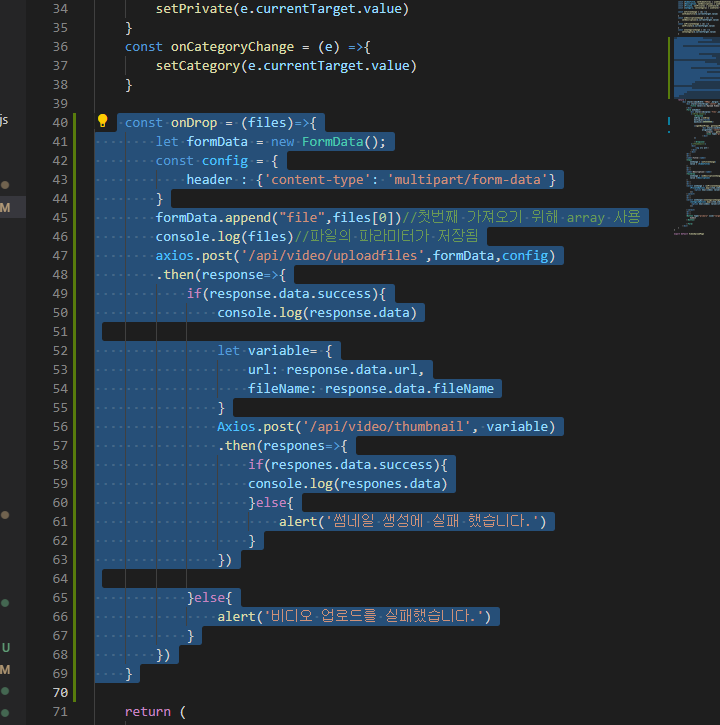Click the 'content-type' string

(x=317, y=179)
